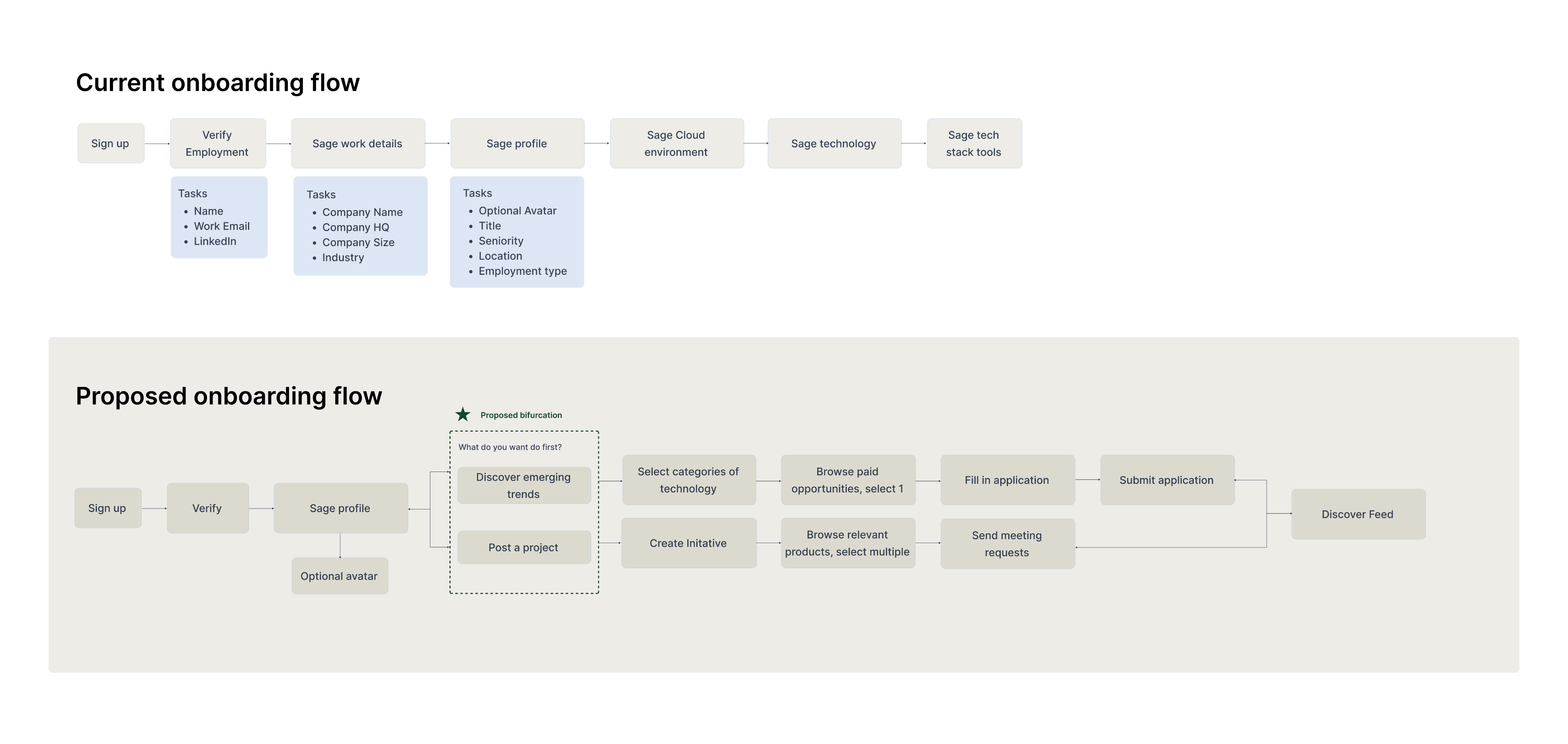Select the Submit application node
The height and width of the screenshot is (744, 1568).
pos(1166,480)
